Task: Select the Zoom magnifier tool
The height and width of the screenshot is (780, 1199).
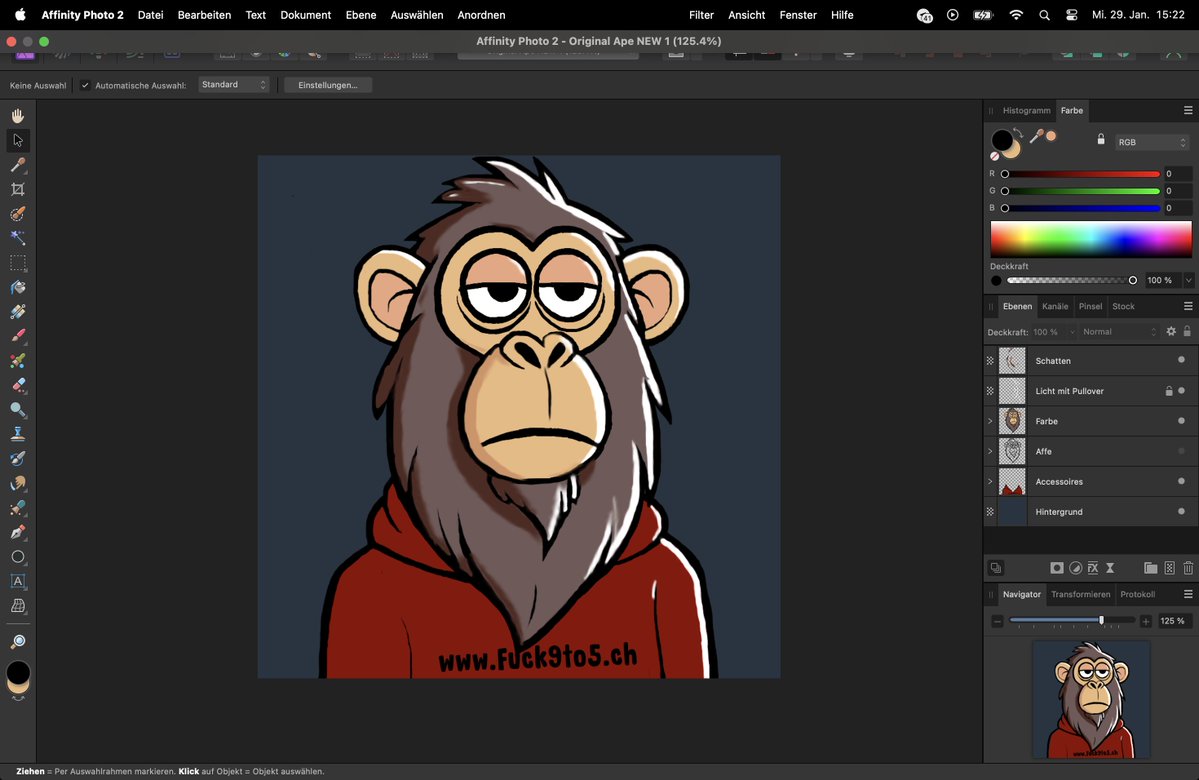Action: click(18, 641)
